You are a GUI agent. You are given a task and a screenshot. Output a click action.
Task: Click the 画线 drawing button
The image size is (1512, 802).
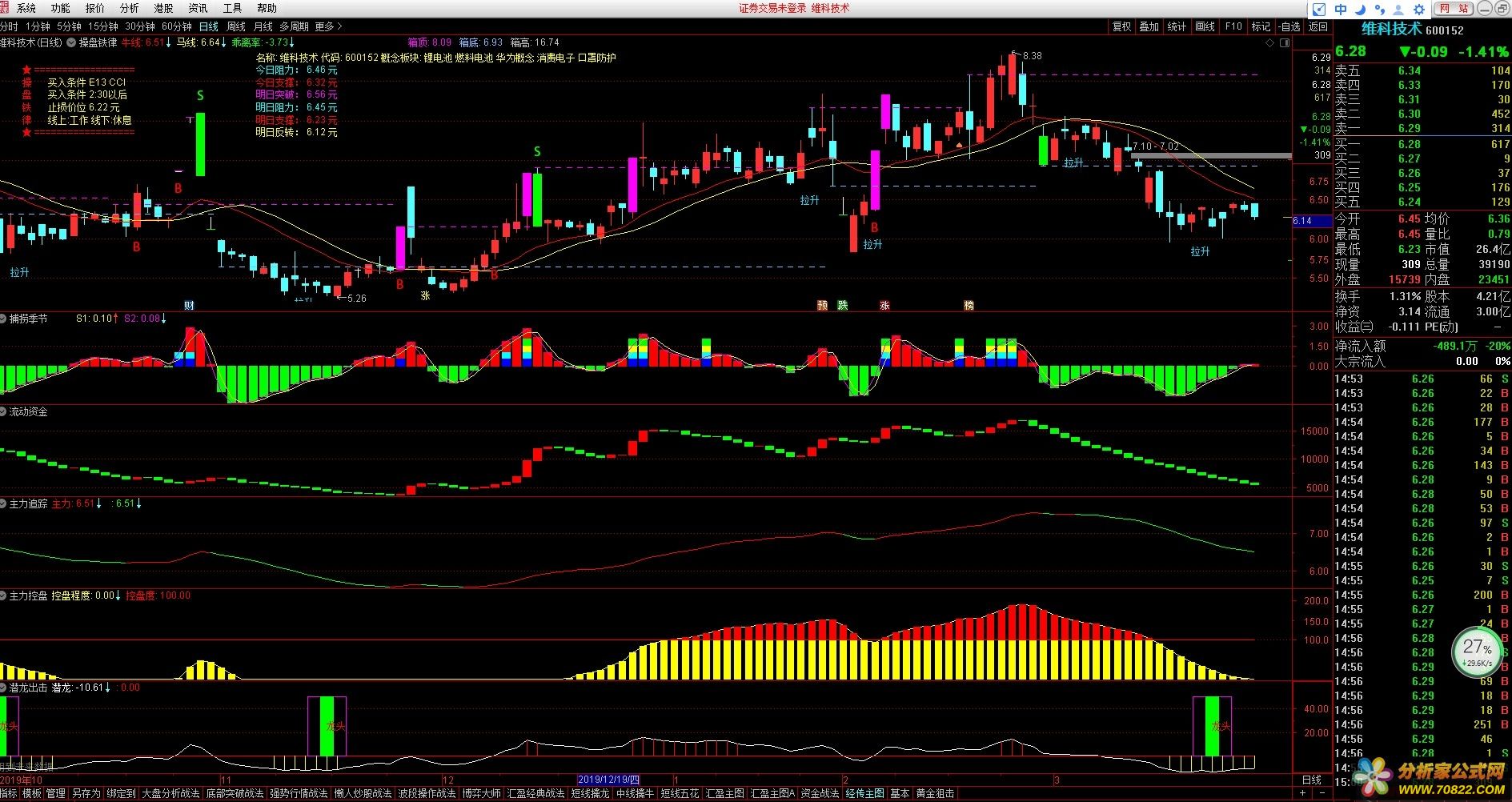coord(1205,26)
